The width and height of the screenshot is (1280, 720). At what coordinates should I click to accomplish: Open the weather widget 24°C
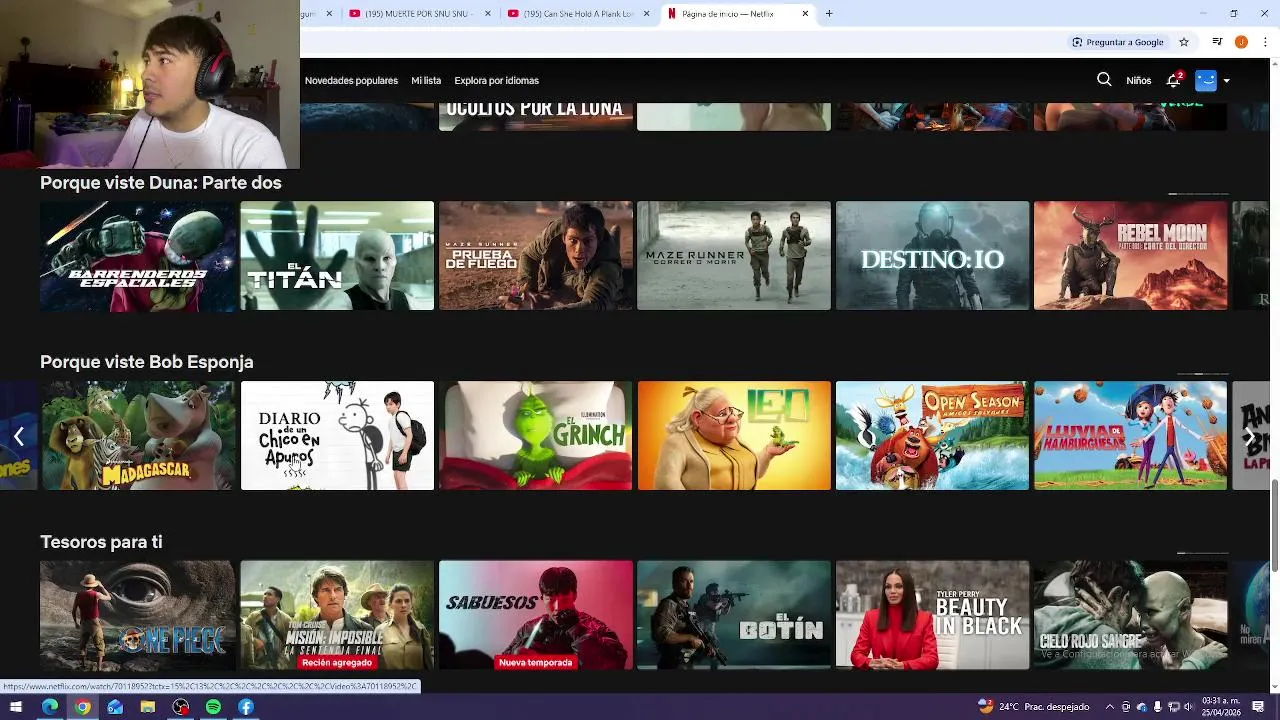(1034, 707)
